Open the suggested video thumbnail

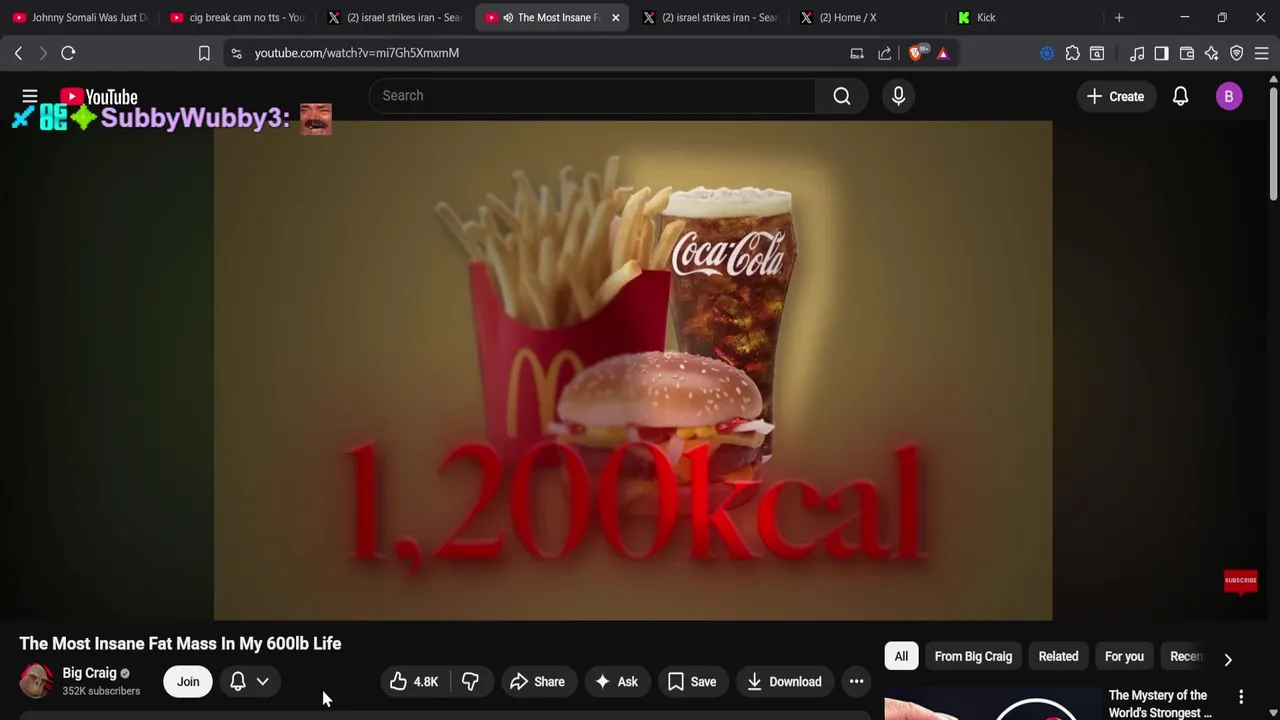click(991, 704)
